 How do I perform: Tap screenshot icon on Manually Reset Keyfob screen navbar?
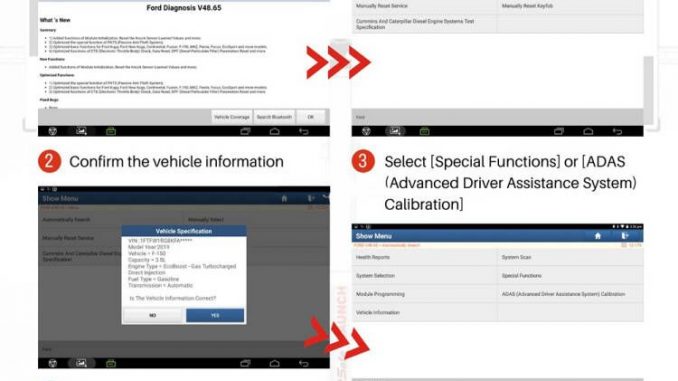coord(395,131)
